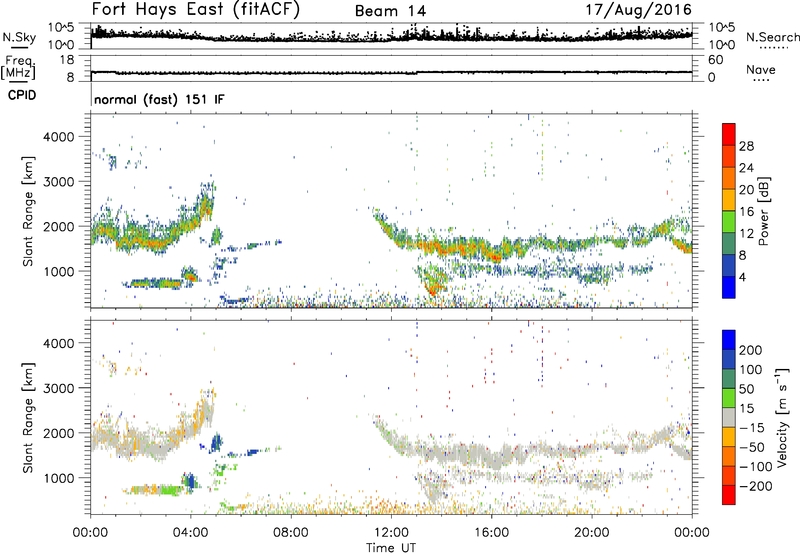Click the '60' tick on Nave axis

click(716, 60)
